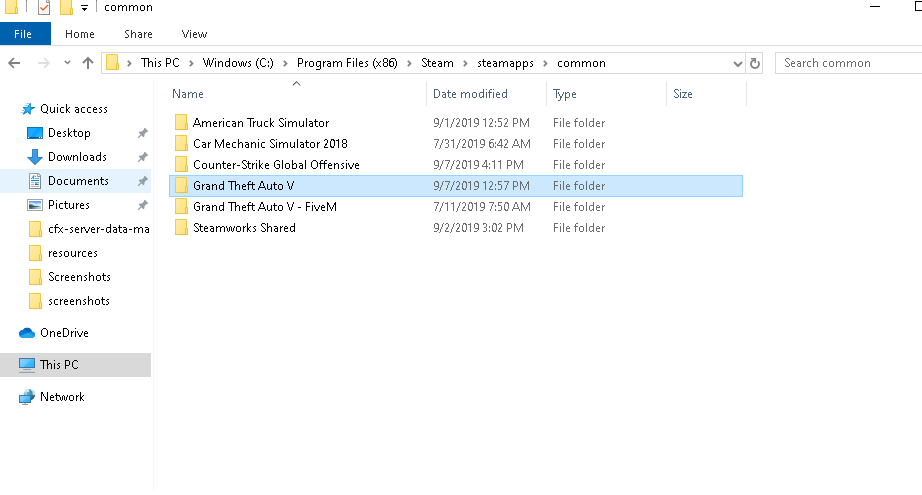Image resolution: width=922 pixels, height=495 pixels.
Task: Select the Counter-Strike Global Offensive folder icon
Action: coord(181,165)
